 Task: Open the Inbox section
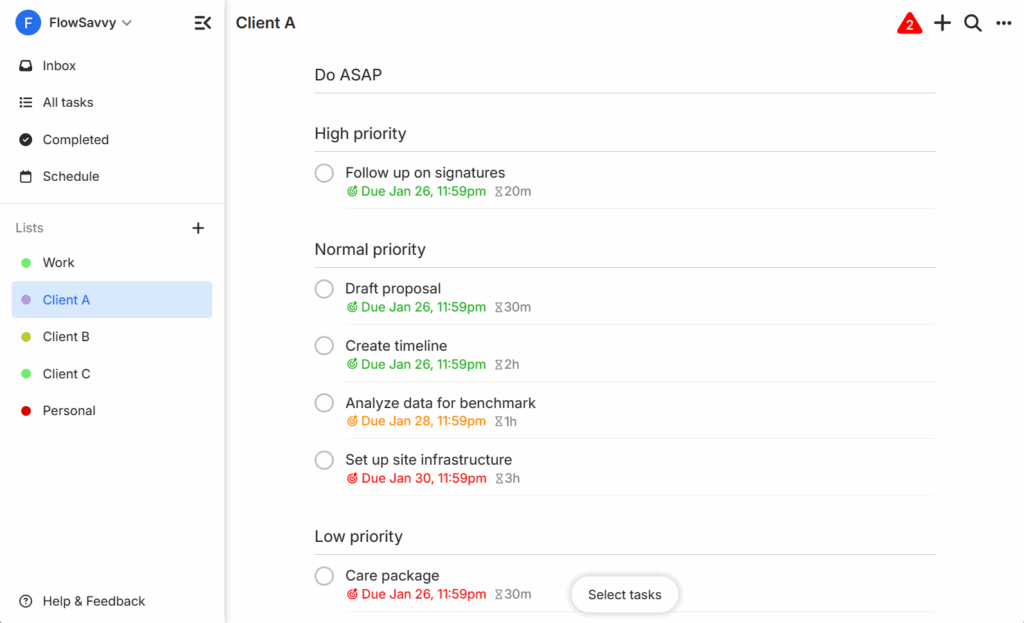pos(60,65)
